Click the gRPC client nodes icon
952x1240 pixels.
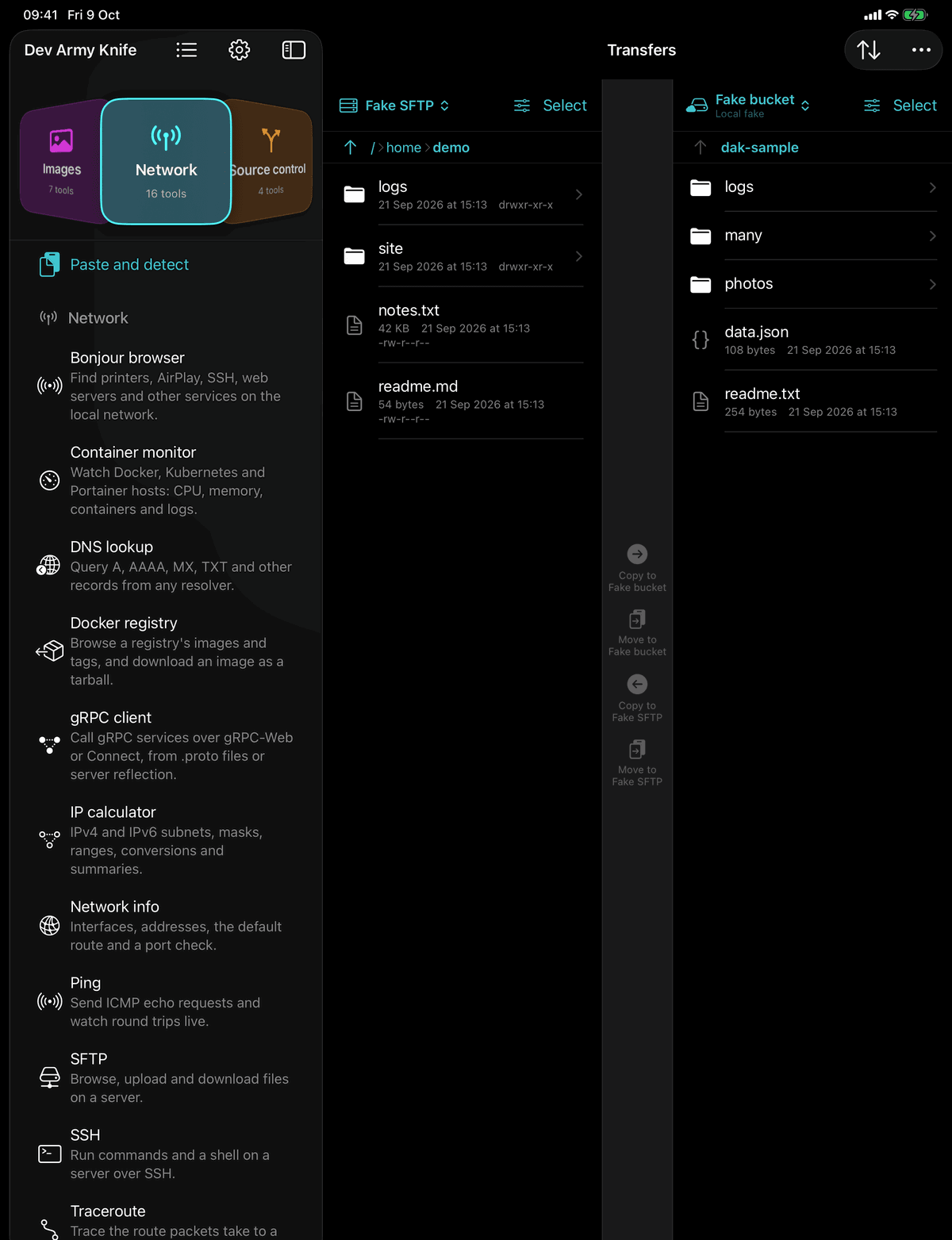[x=49, y=744]
